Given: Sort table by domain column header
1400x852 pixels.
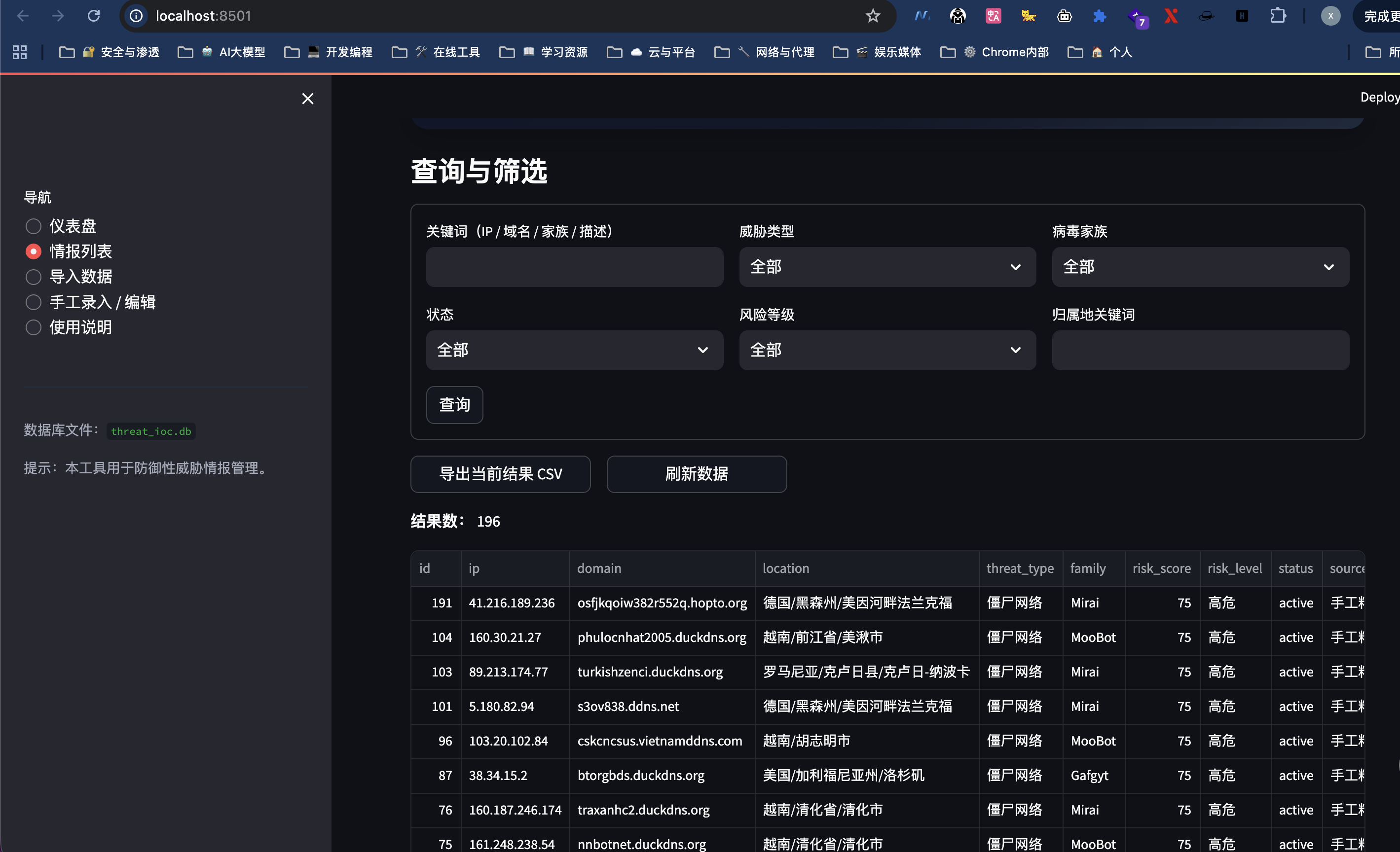Looking at the screenshot, I should (662, 568).
